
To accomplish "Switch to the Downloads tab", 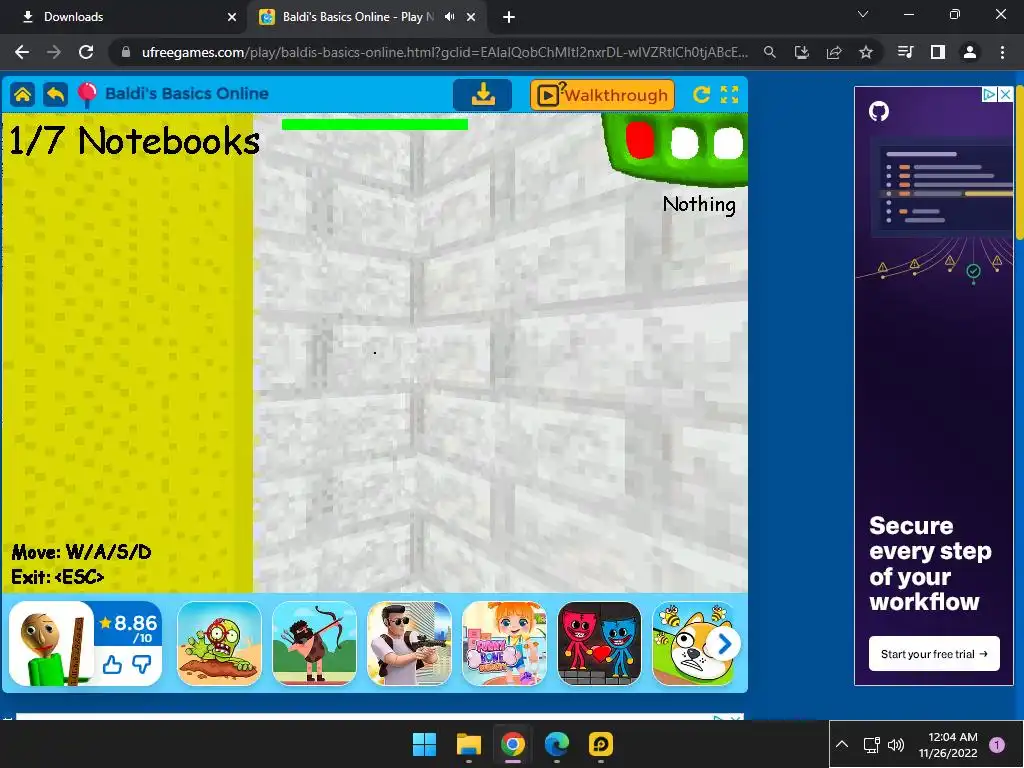I will [x=124, y=17].
